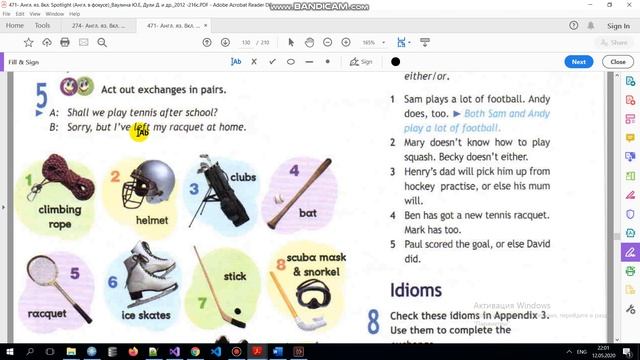Expand the fit page options arrow
This screenshot has height=360, width=640.
(409, 42)
